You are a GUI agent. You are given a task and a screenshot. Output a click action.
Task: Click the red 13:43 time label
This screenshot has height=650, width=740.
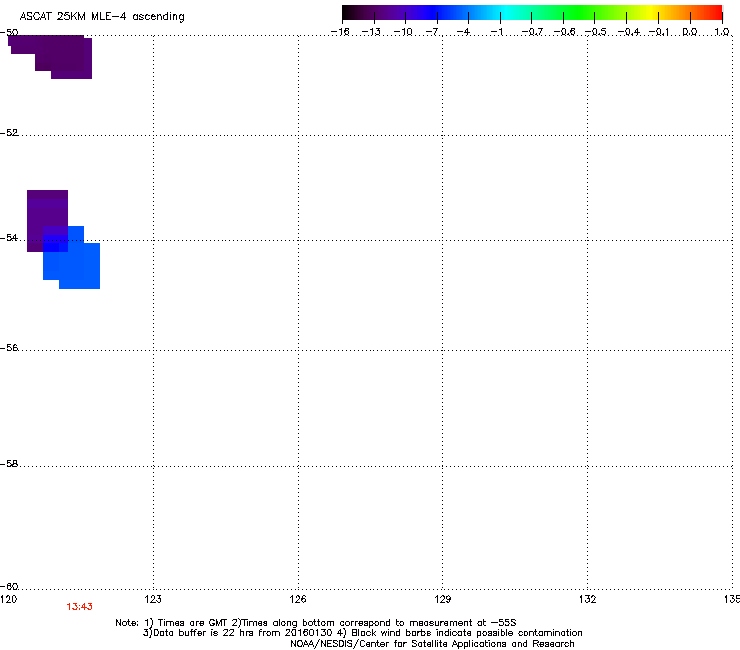click(79, 607)
